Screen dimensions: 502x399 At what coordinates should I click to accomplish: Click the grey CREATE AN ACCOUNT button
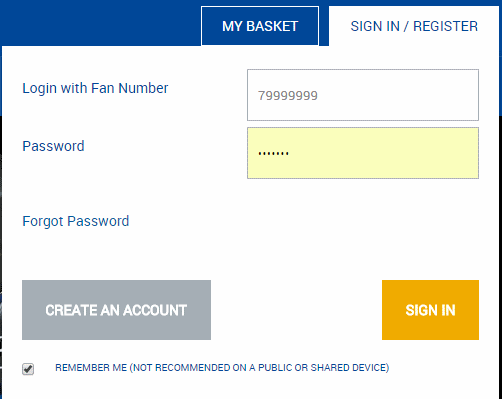116,310
